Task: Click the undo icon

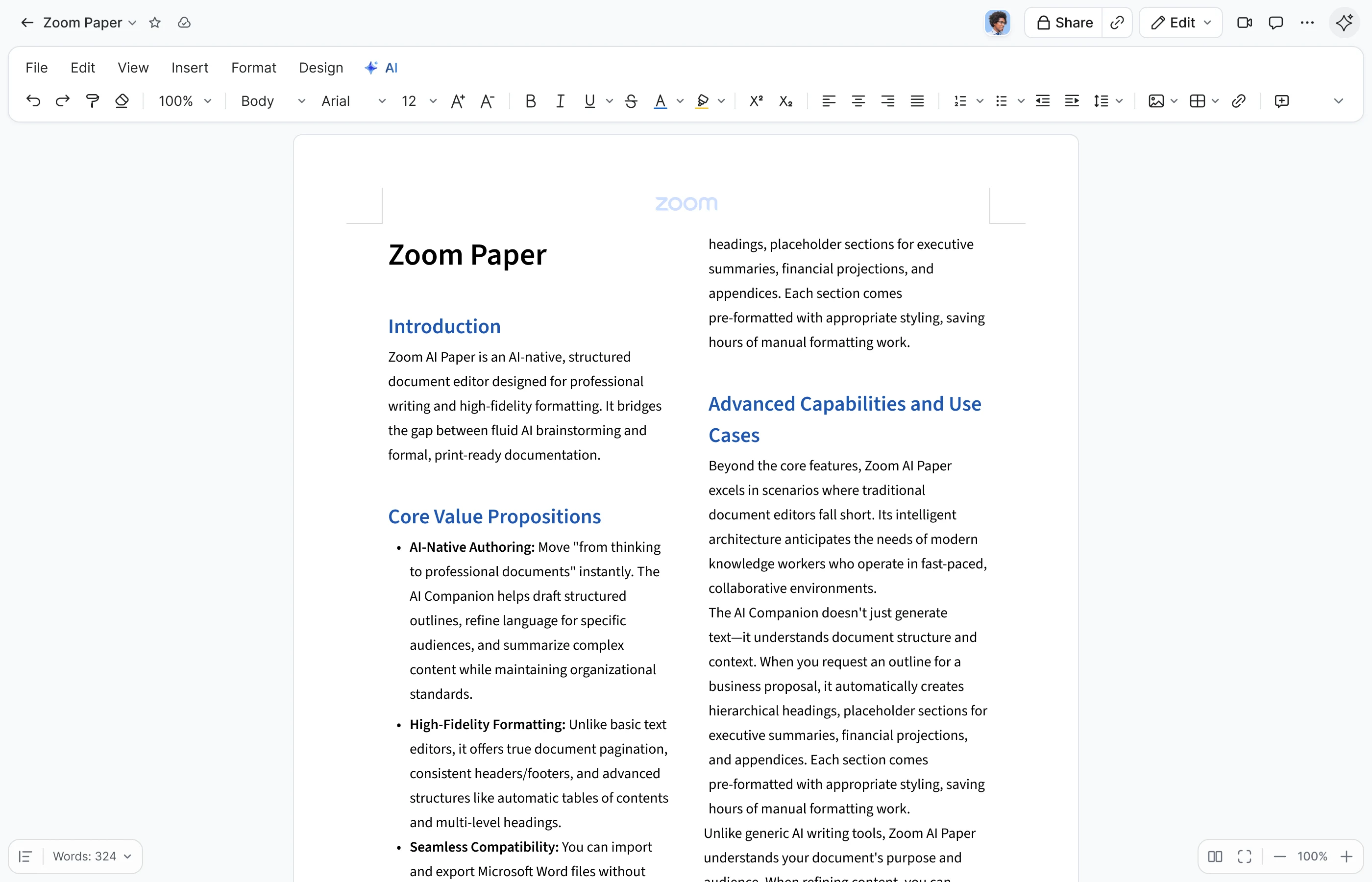Action: click(33, 101)
